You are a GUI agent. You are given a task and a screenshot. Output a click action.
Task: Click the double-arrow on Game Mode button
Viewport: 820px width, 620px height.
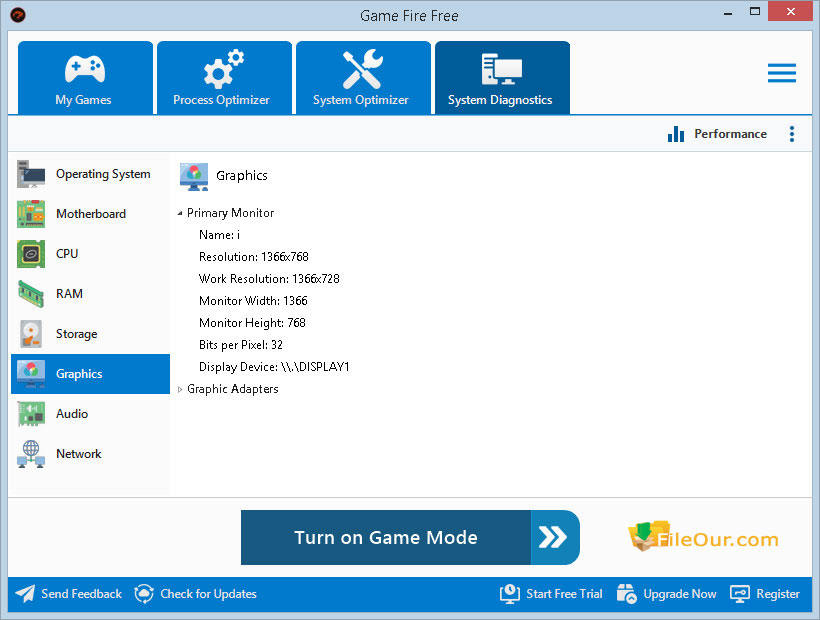tap(553, 537)
